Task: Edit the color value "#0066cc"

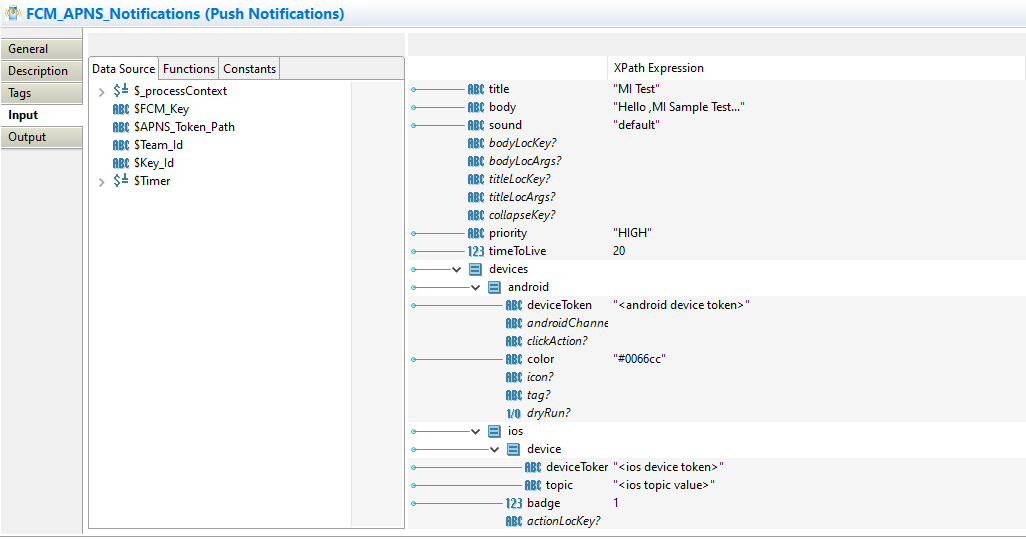Action: coord(639,359)
